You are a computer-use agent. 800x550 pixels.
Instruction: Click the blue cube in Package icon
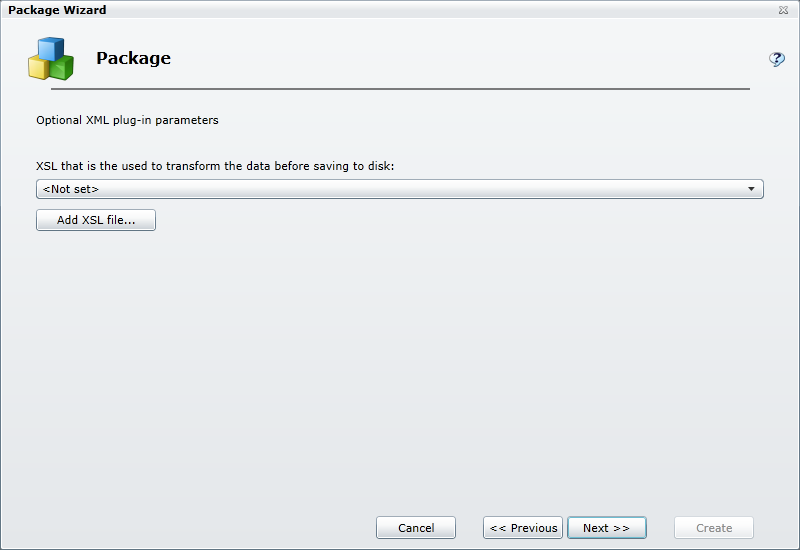click(50, 48)
